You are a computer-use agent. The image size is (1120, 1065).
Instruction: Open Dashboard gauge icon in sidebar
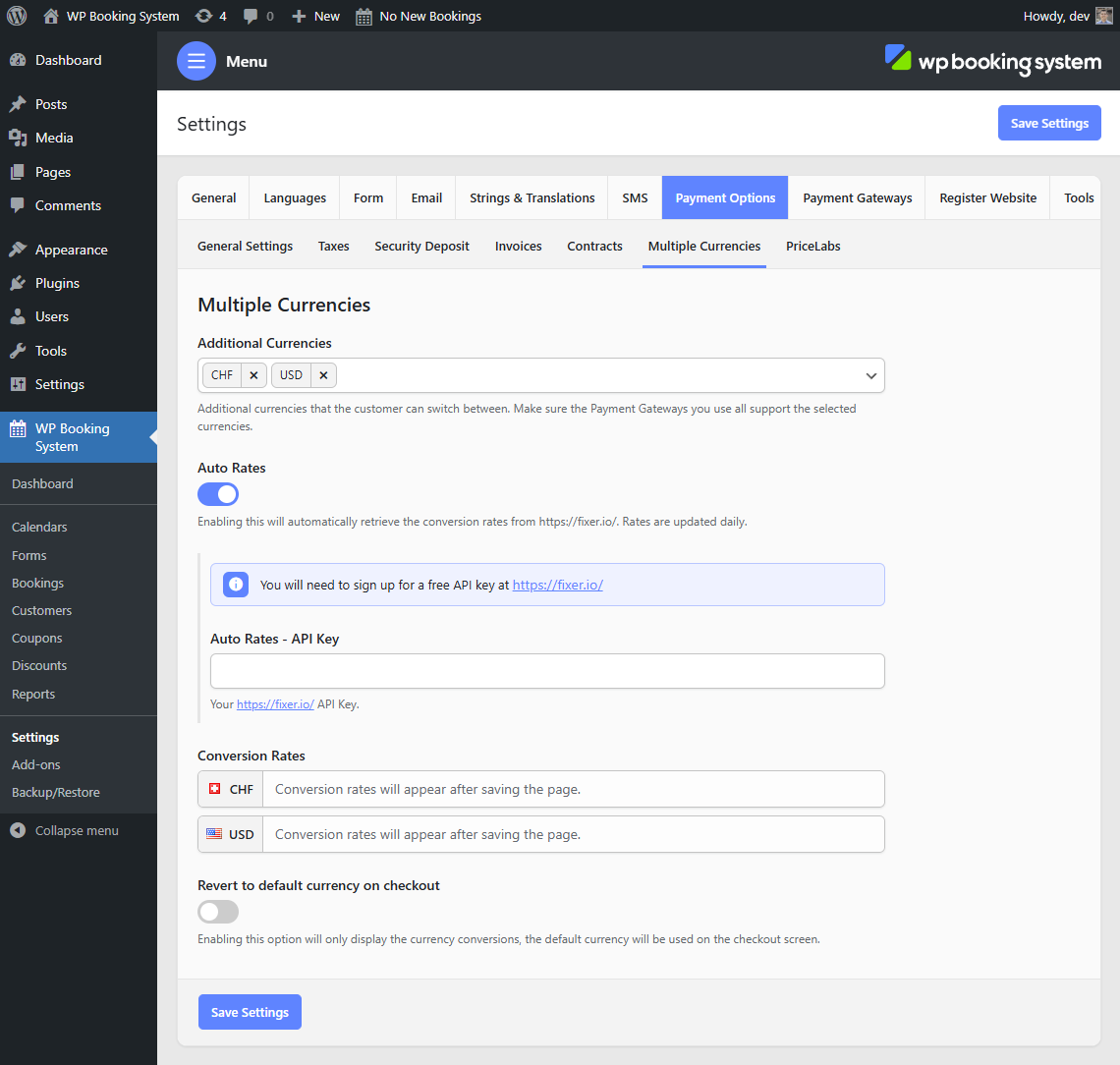(18, 60)
